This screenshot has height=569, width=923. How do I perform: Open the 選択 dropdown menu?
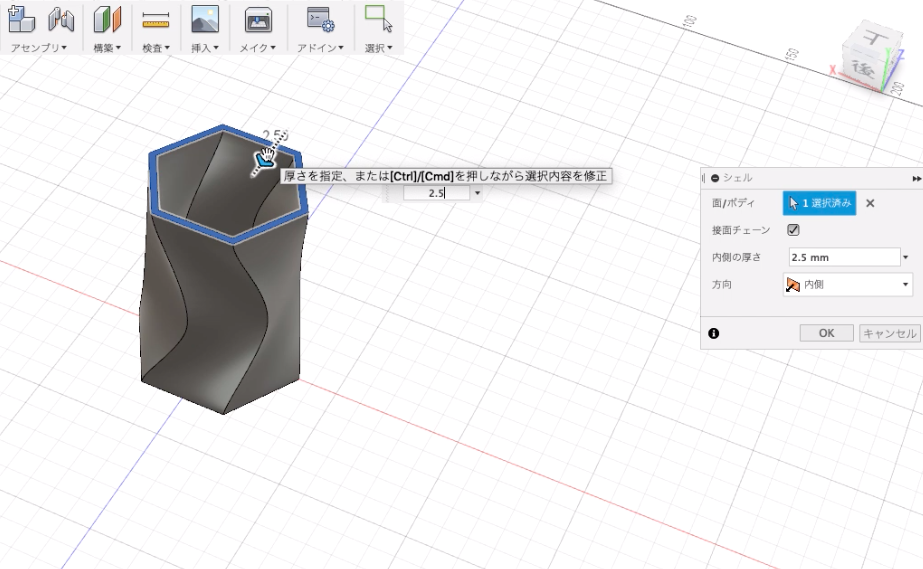point(378,48)
